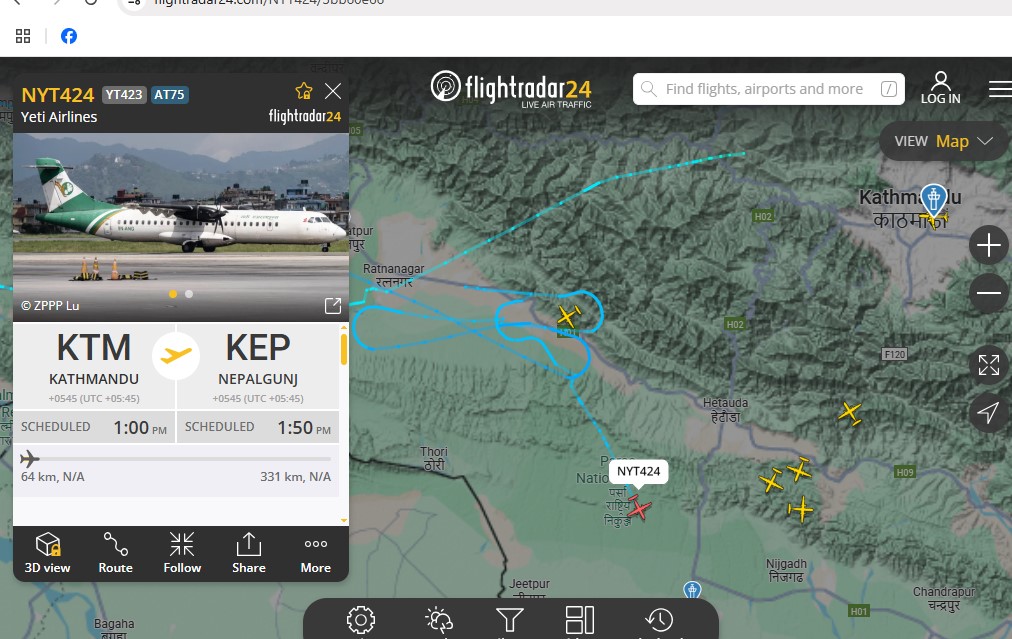Center map on my location
The width and height of the screenshot is (1012, 639).
click(x=988, y=412)
